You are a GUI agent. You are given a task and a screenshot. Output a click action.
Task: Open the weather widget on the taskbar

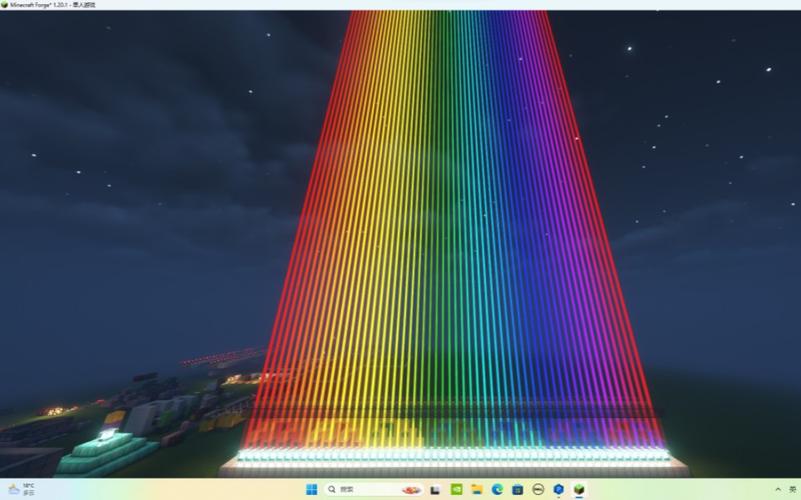coord(21,489)
